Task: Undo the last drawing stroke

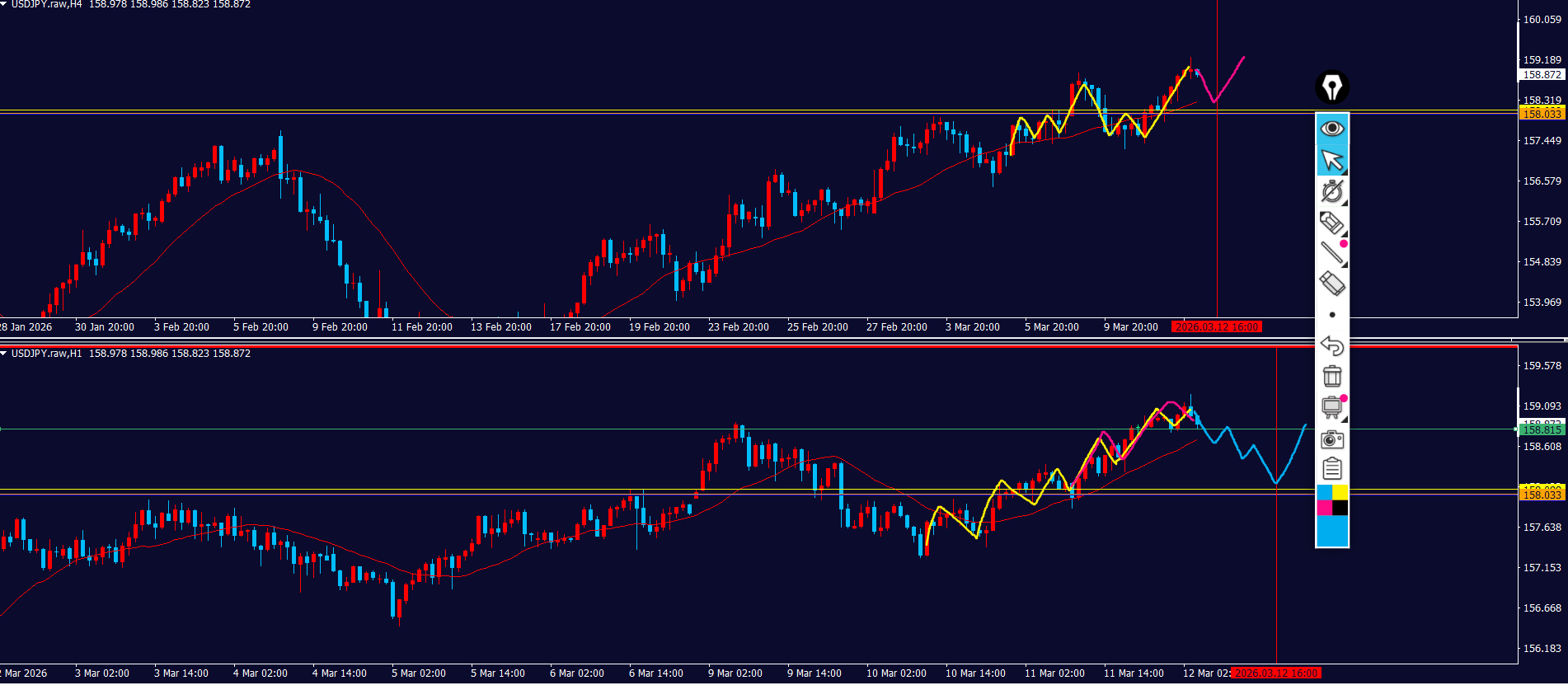Action: click(x=1332, y=345)
